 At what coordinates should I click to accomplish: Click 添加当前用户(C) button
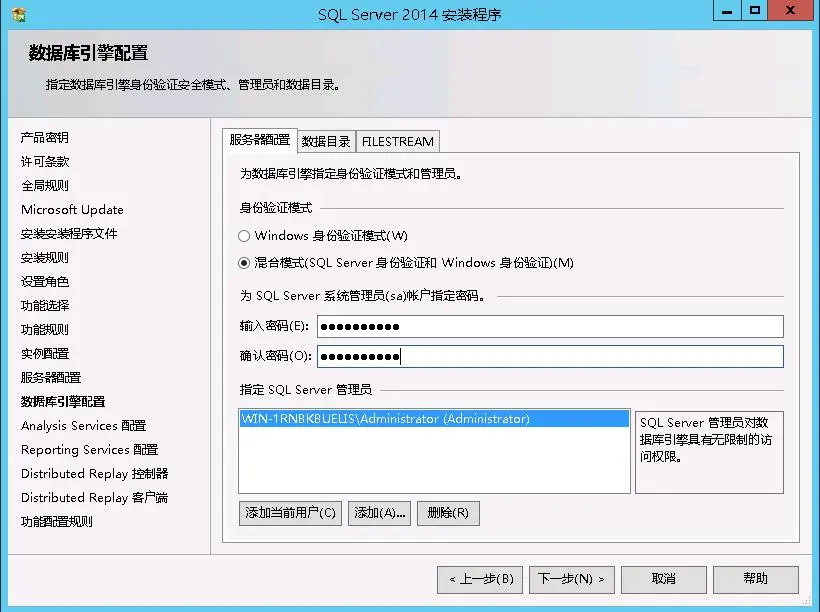click(x=290, y=513)
